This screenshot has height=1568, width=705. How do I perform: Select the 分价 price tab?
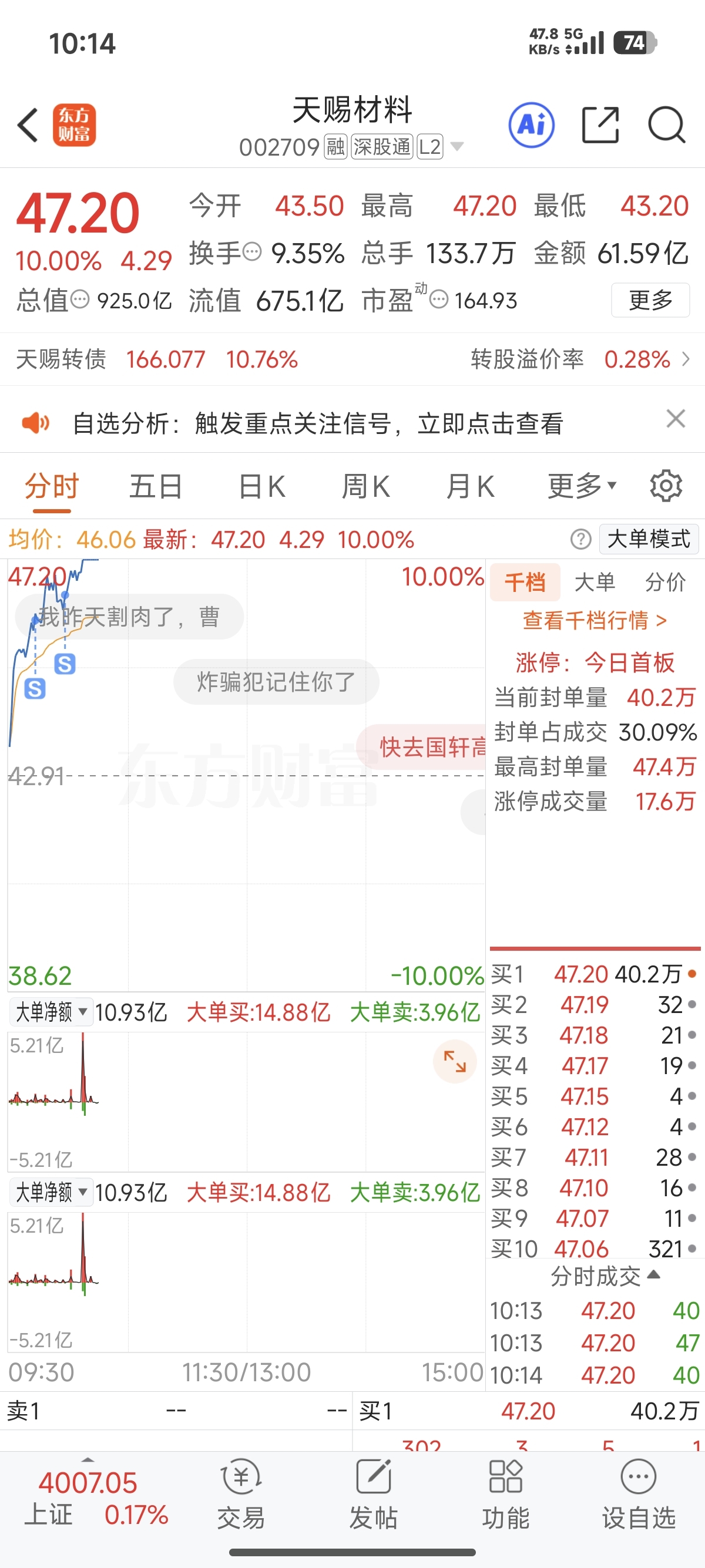coord(666,582)
